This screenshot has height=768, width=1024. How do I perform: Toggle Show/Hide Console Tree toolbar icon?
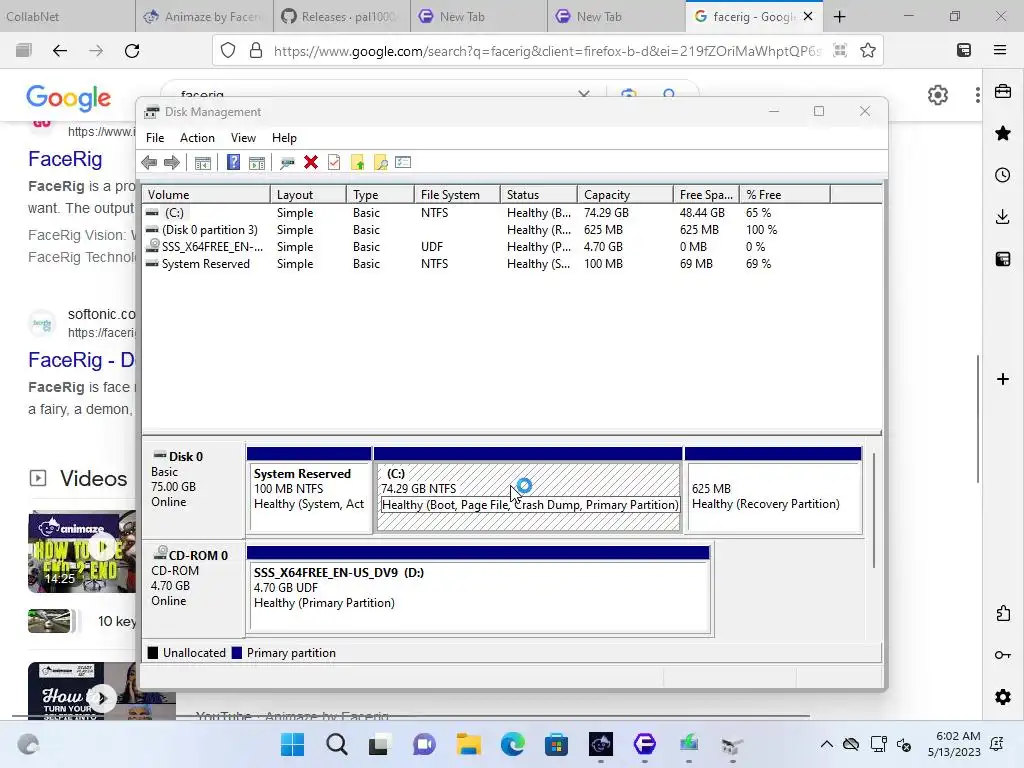pos(203,163)
